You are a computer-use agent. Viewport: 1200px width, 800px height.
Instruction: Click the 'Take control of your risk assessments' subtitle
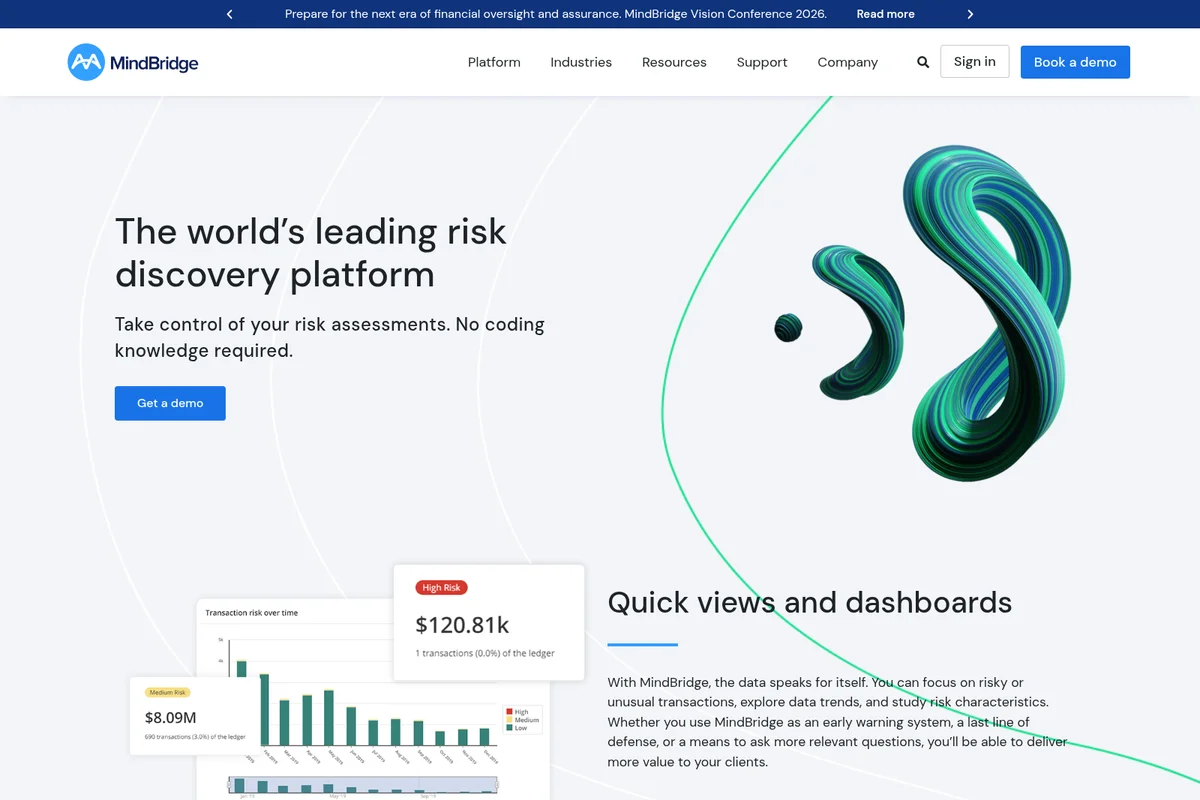pyautogui.click(x=330, y=337)
